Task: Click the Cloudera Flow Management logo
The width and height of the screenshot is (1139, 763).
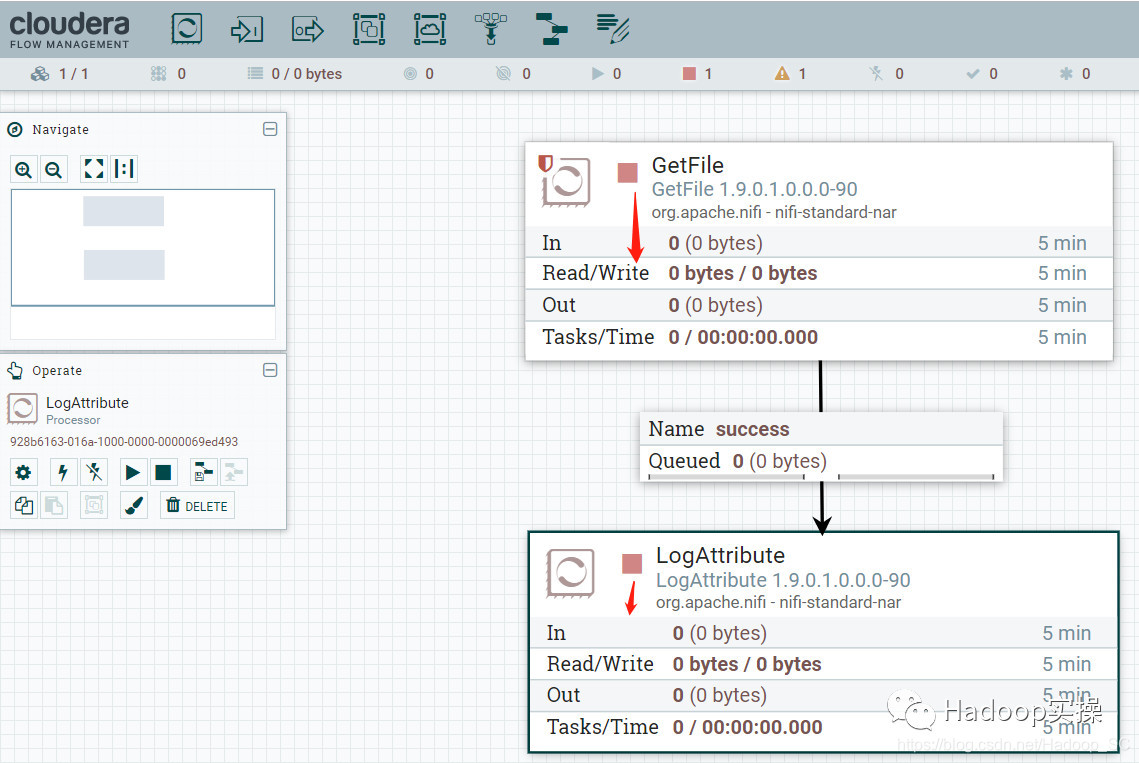Action: (69, 29)
